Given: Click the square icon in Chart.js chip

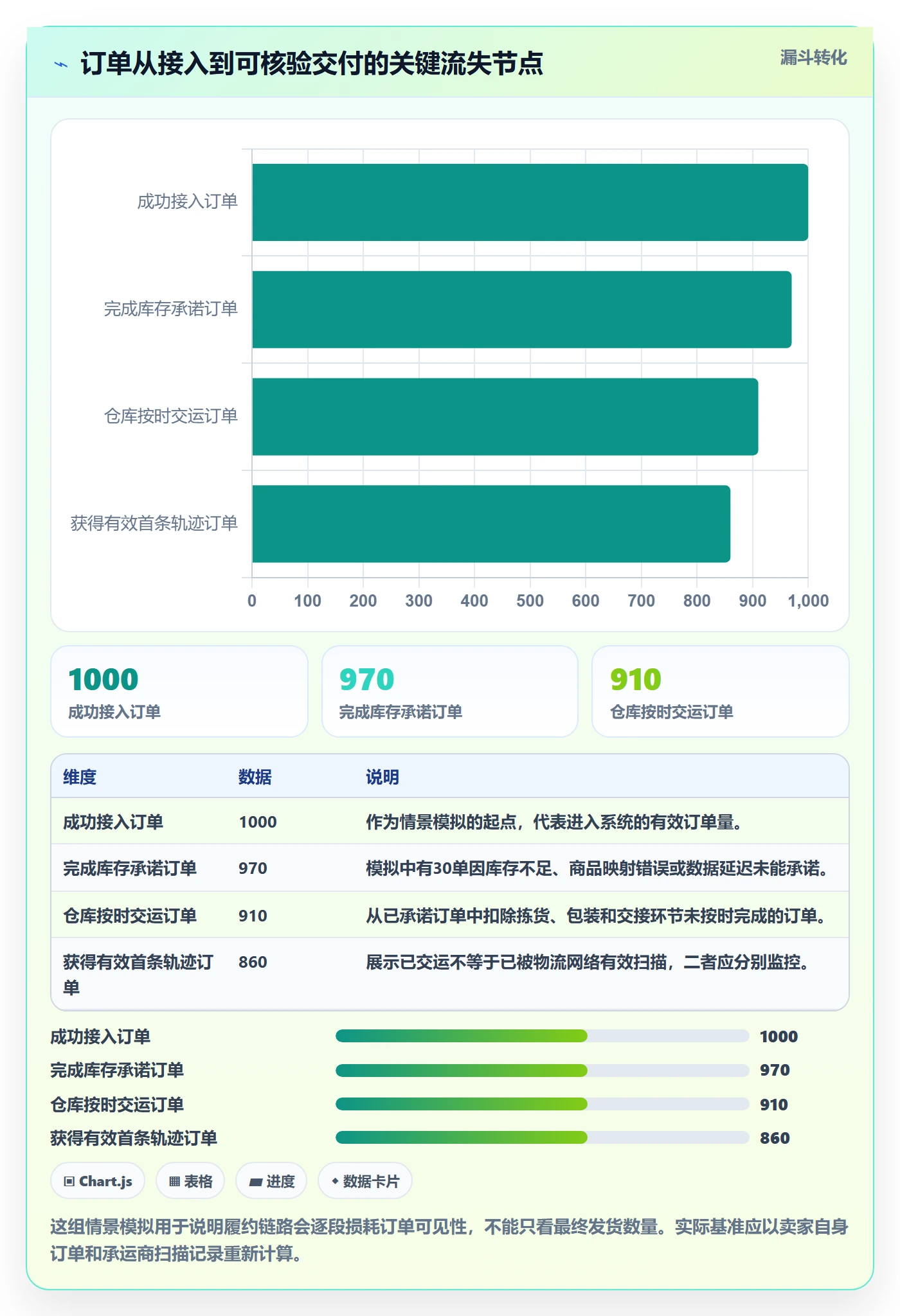Looking at the screenshot, I should [69, 1181].
